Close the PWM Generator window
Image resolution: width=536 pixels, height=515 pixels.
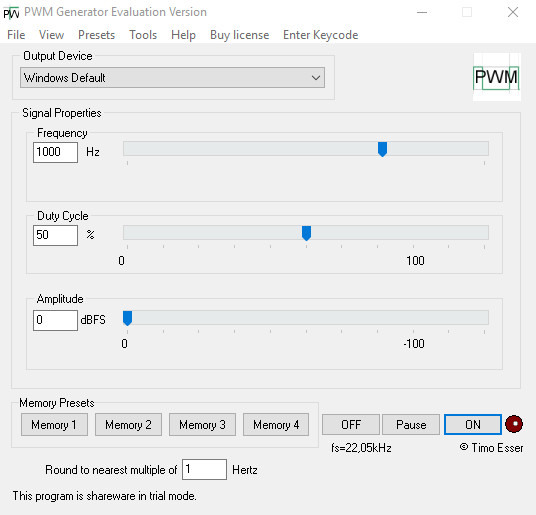pyautogui.click(x=513, y=12)
